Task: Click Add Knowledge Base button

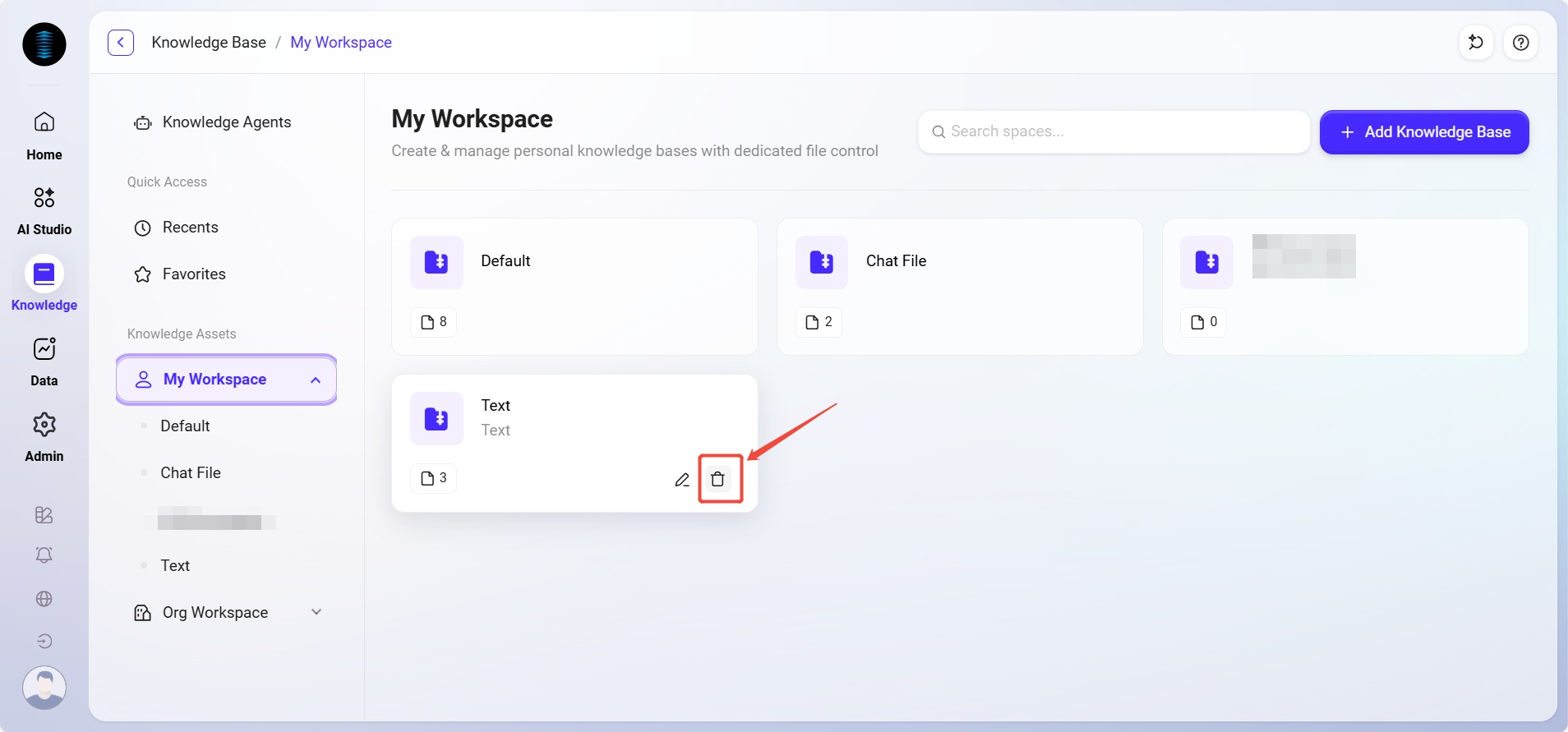Action: pos(1423,132)
